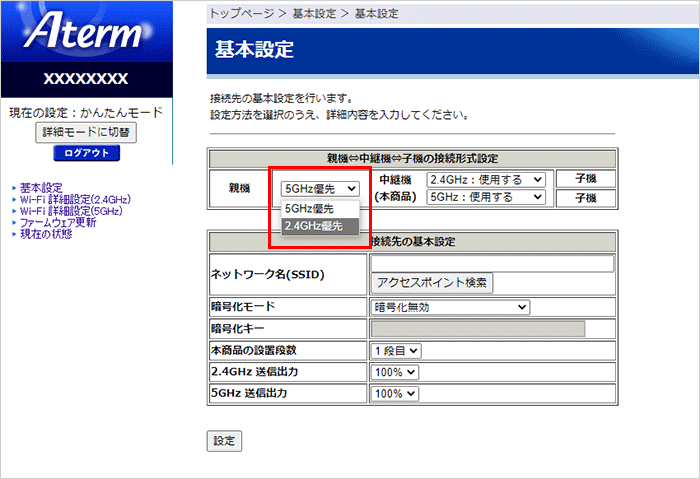Viewport: 700px width, 479px height.
Task: Open 基本設定 in the left sidebar
Action: pyautogui.click(x=41, y=188)
